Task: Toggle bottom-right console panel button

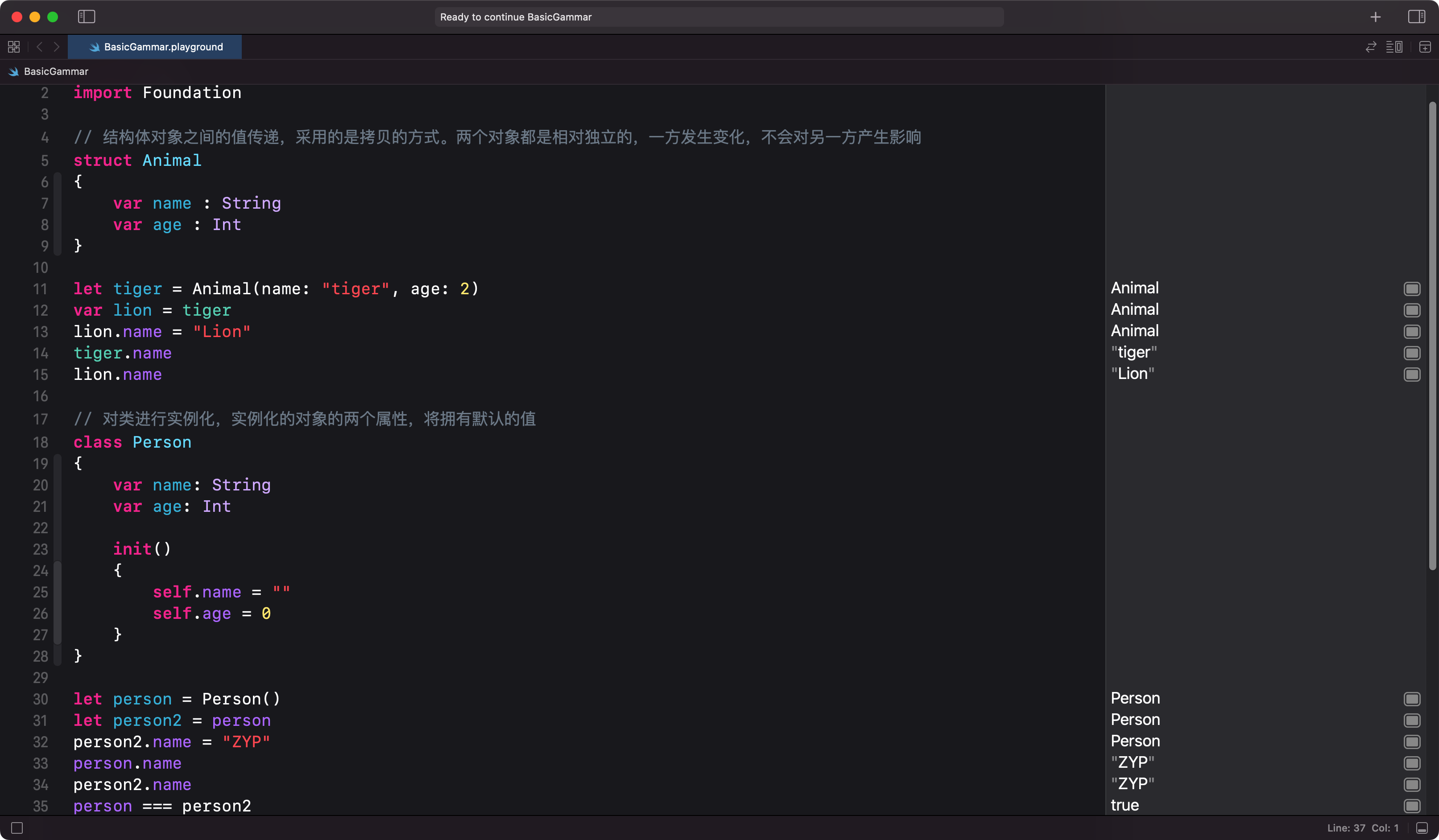Action: click(1422, 828)
